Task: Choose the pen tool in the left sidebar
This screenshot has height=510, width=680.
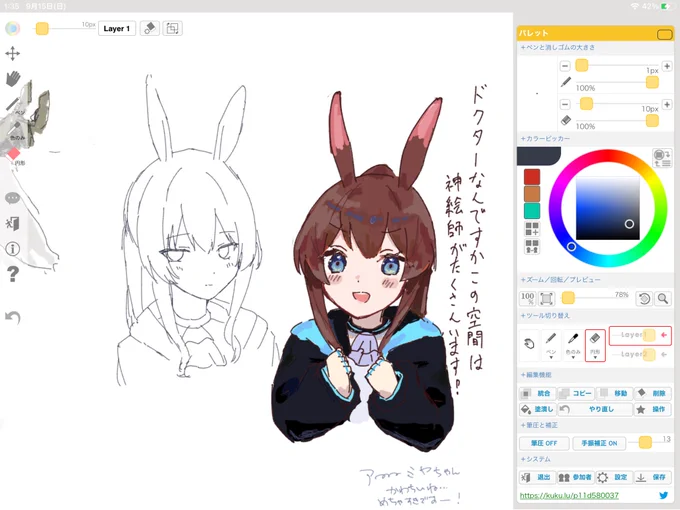Action: click(x=14, y=105)
